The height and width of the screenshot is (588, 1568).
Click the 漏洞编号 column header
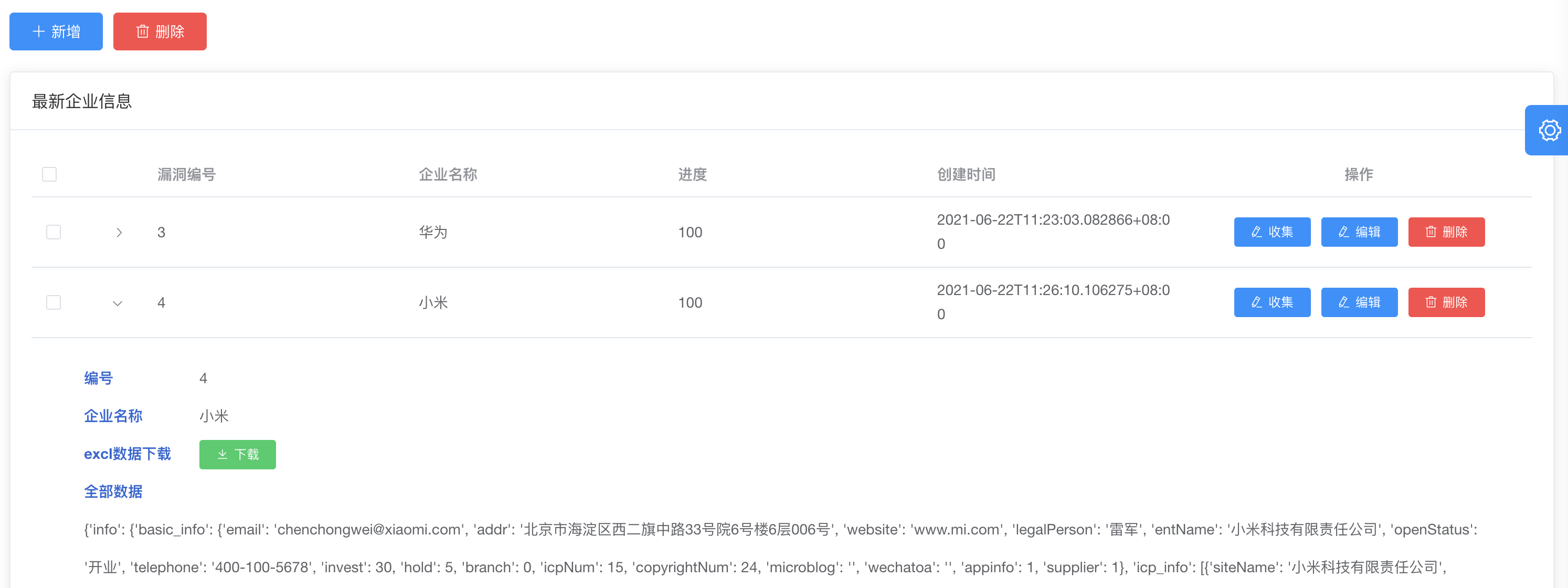click(x=186, y=175)
